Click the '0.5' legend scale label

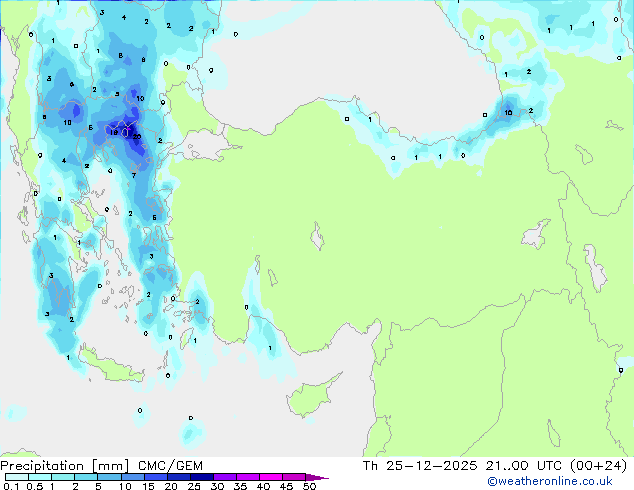35,486
